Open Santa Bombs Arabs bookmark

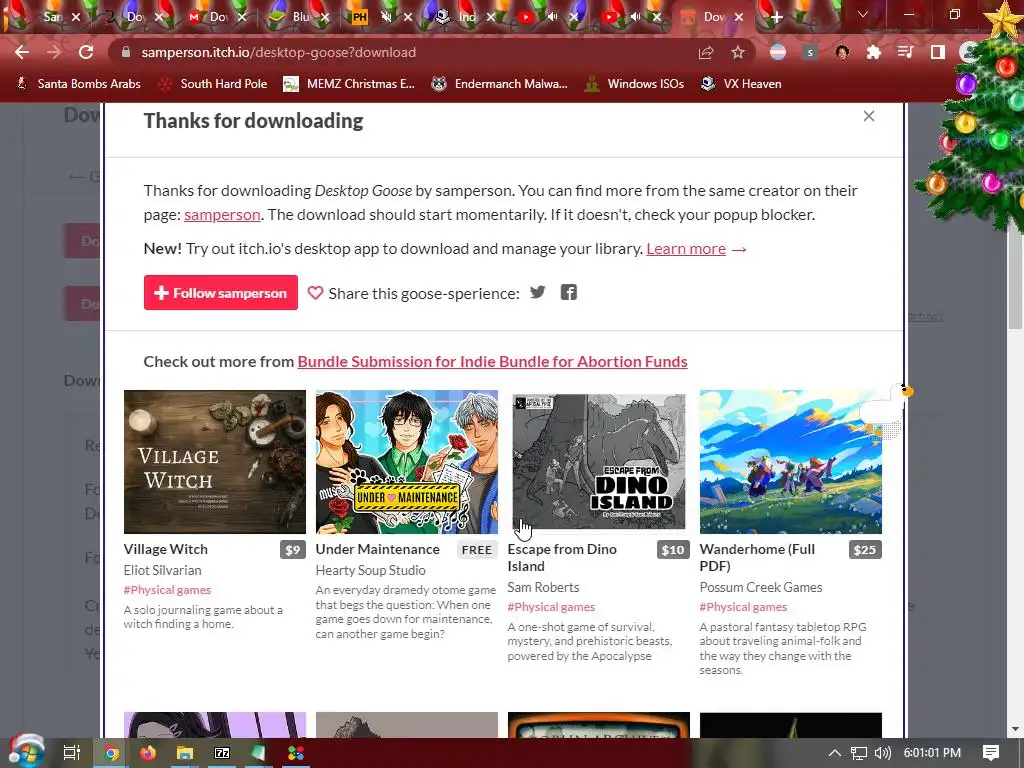point(78,84)
